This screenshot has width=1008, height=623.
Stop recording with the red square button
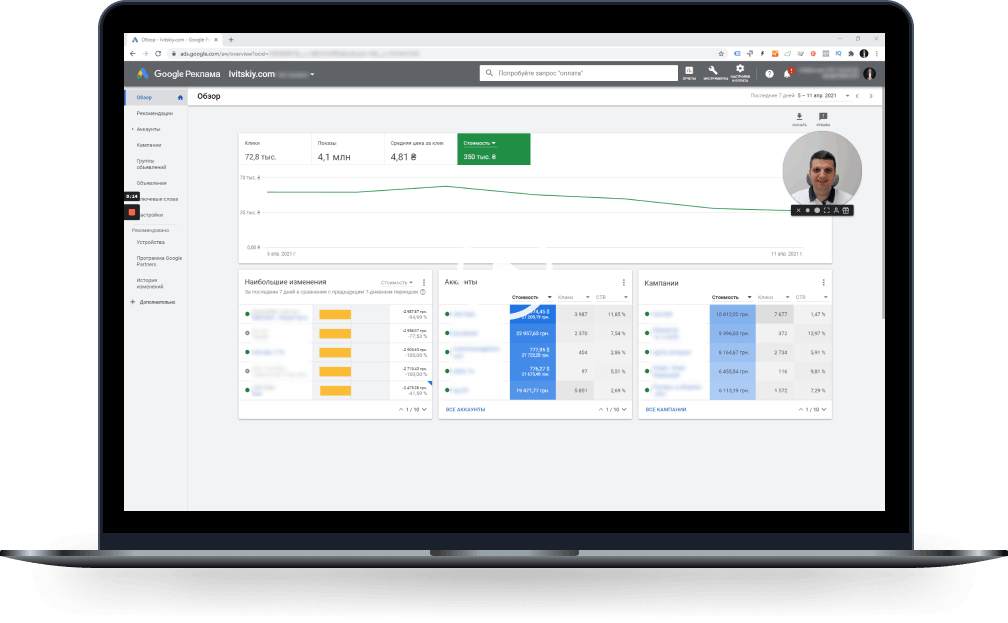(131, 212)
